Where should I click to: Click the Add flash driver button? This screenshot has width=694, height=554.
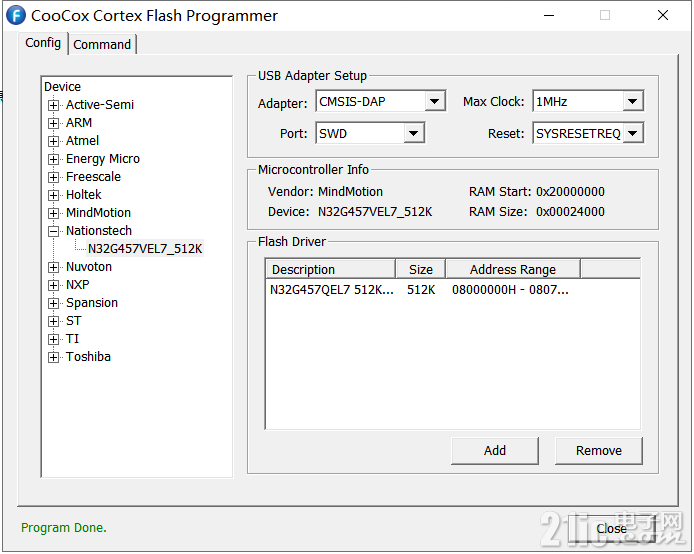pyautogui.click(x=495, y=450)
